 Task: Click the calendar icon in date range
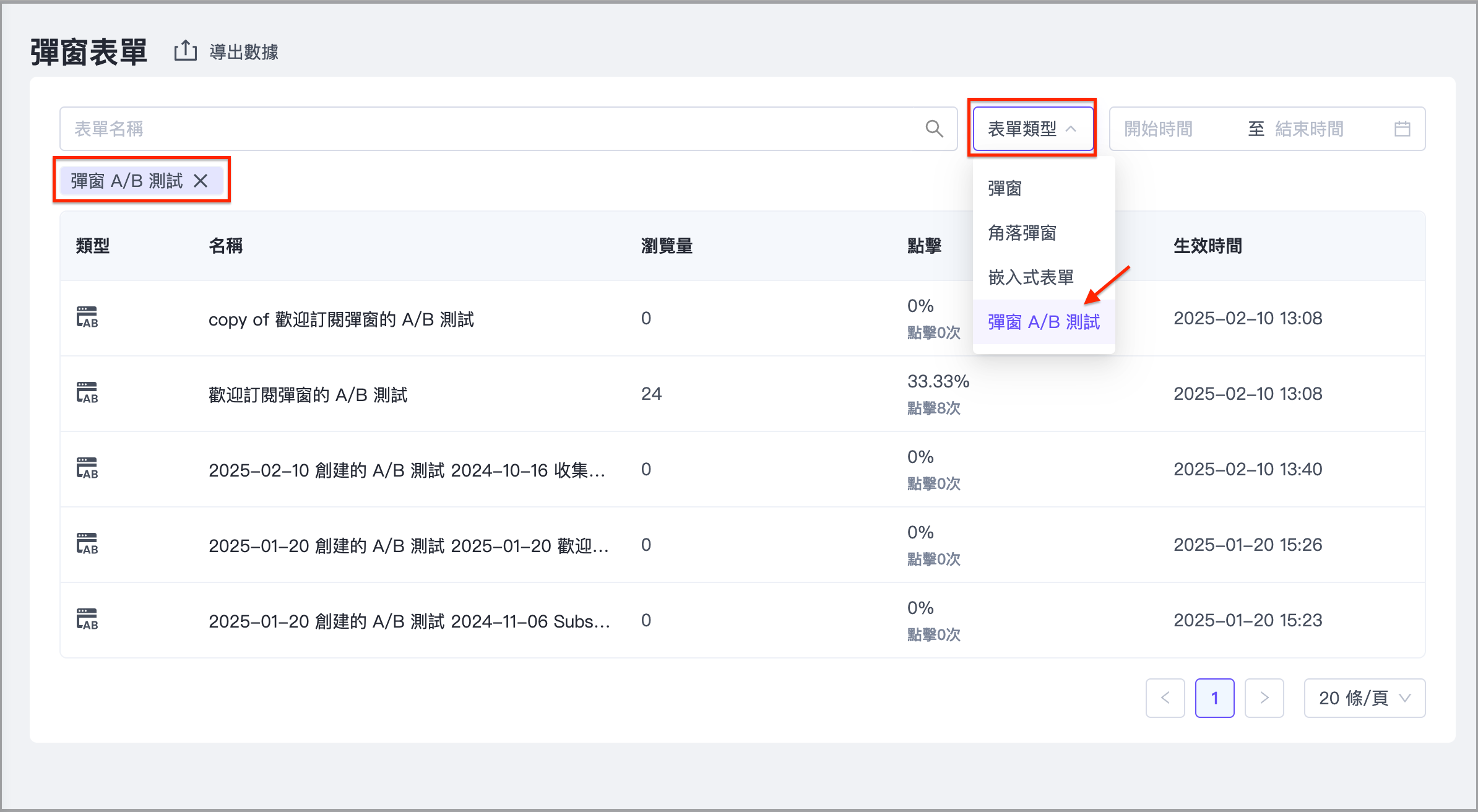click(x=1402, y=129)
